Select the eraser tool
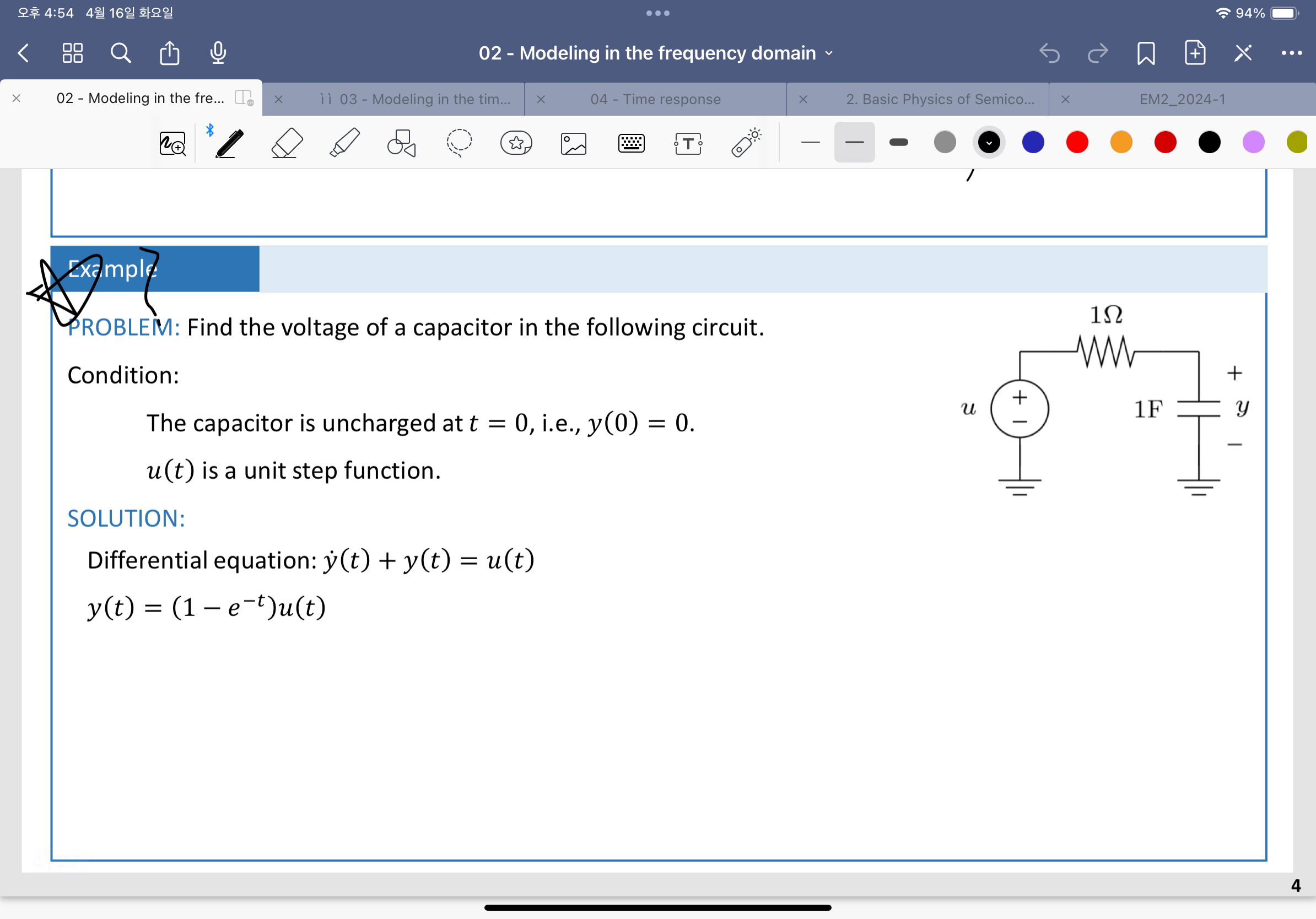1316x919 pixels. click(287, 142)
